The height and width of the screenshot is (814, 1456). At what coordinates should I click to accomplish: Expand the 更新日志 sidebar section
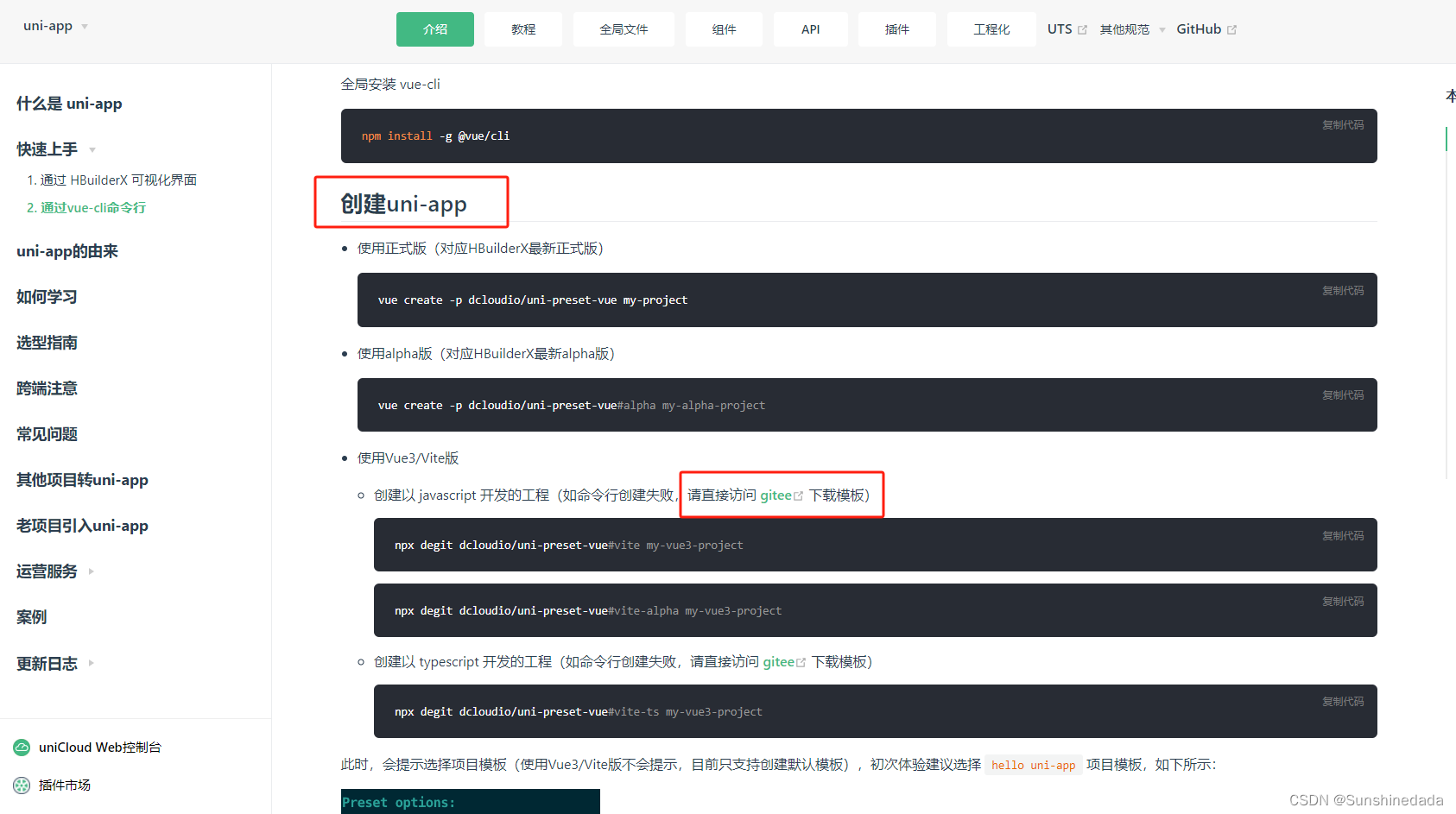pyautogui.click(x=91, y=663)
